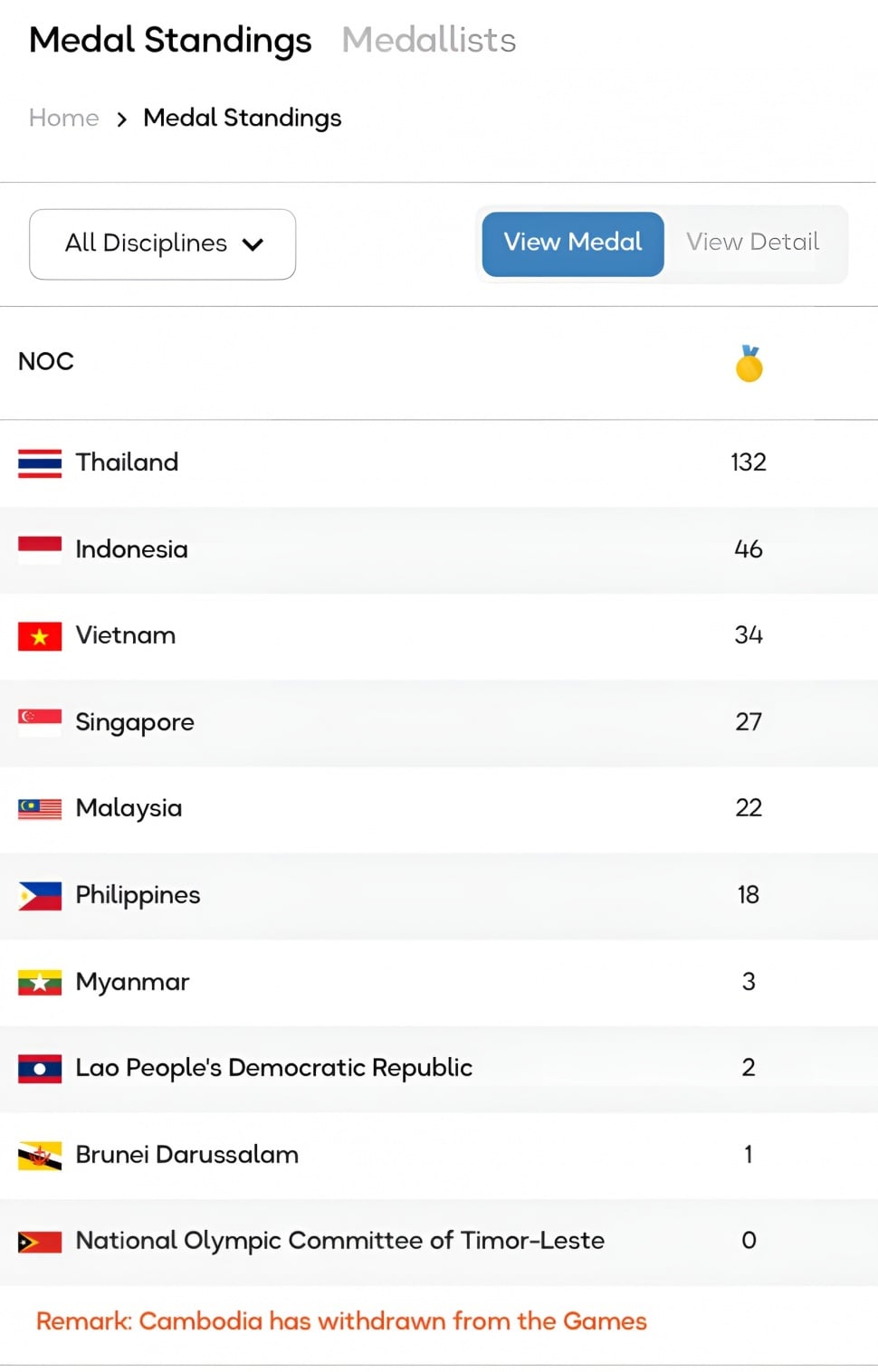Click the NOC column header

[46, 361]
